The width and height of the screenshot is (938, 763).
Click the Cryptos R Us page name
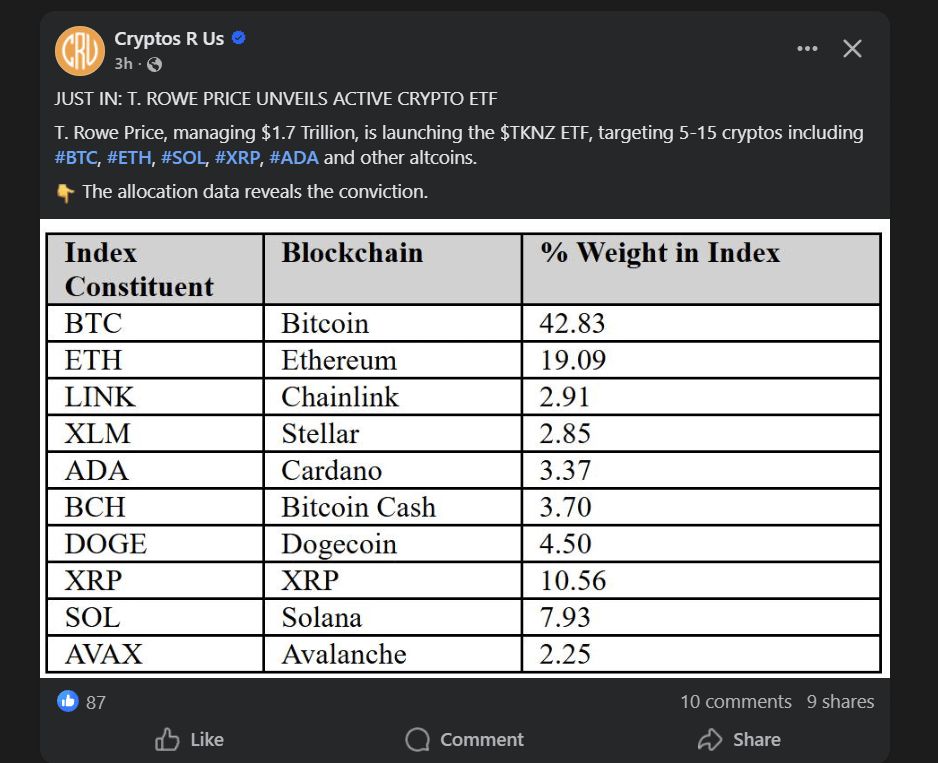(x=169, y=39)
